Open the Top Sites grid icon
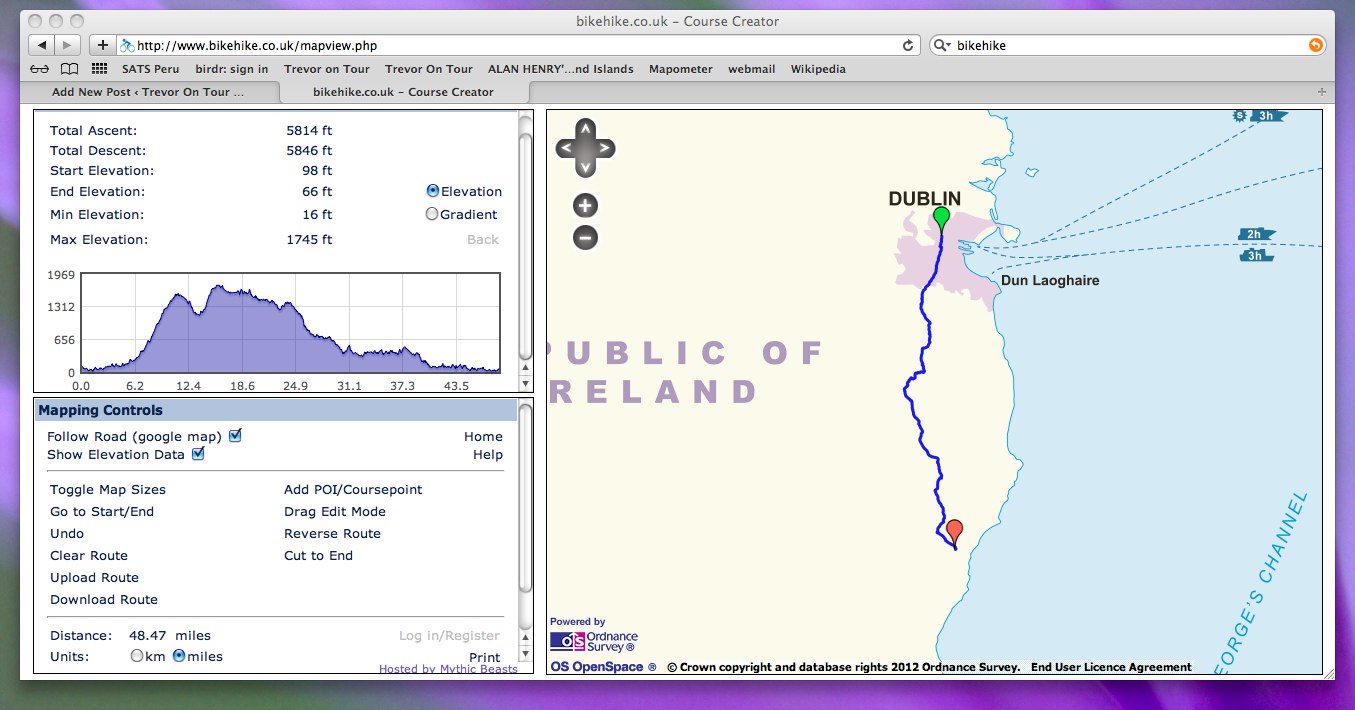1355x710 pixels. pyautogui.click(x=99, y=69)
